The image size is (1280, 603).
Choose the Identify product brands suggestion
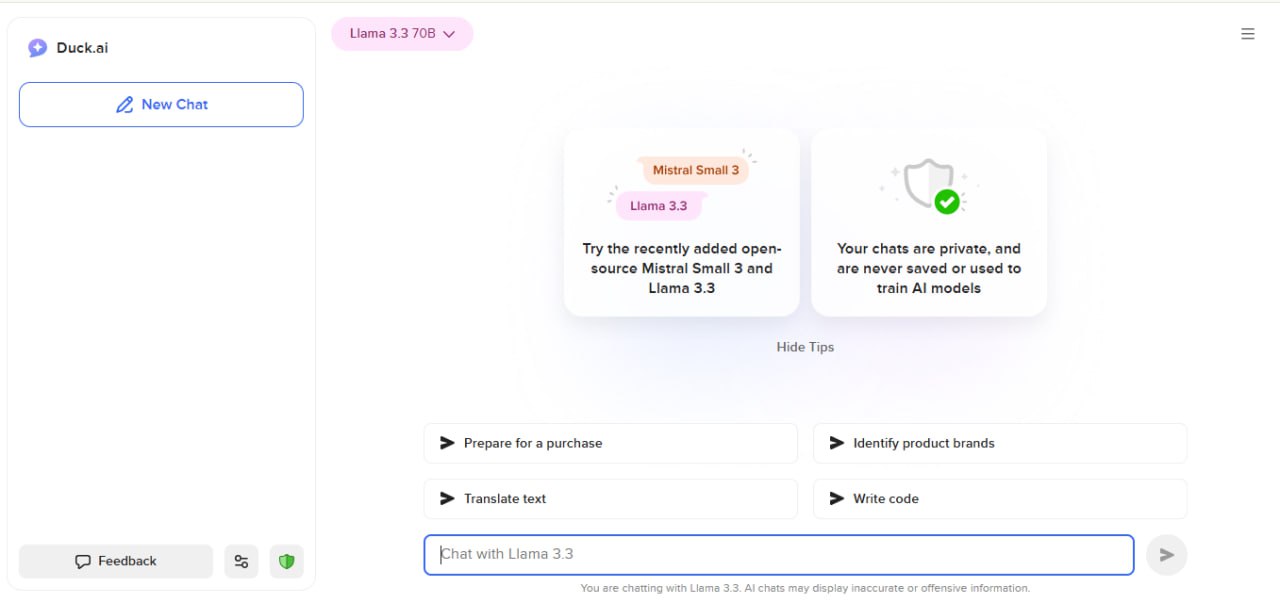pyautogui.click(x=999, y=443)
